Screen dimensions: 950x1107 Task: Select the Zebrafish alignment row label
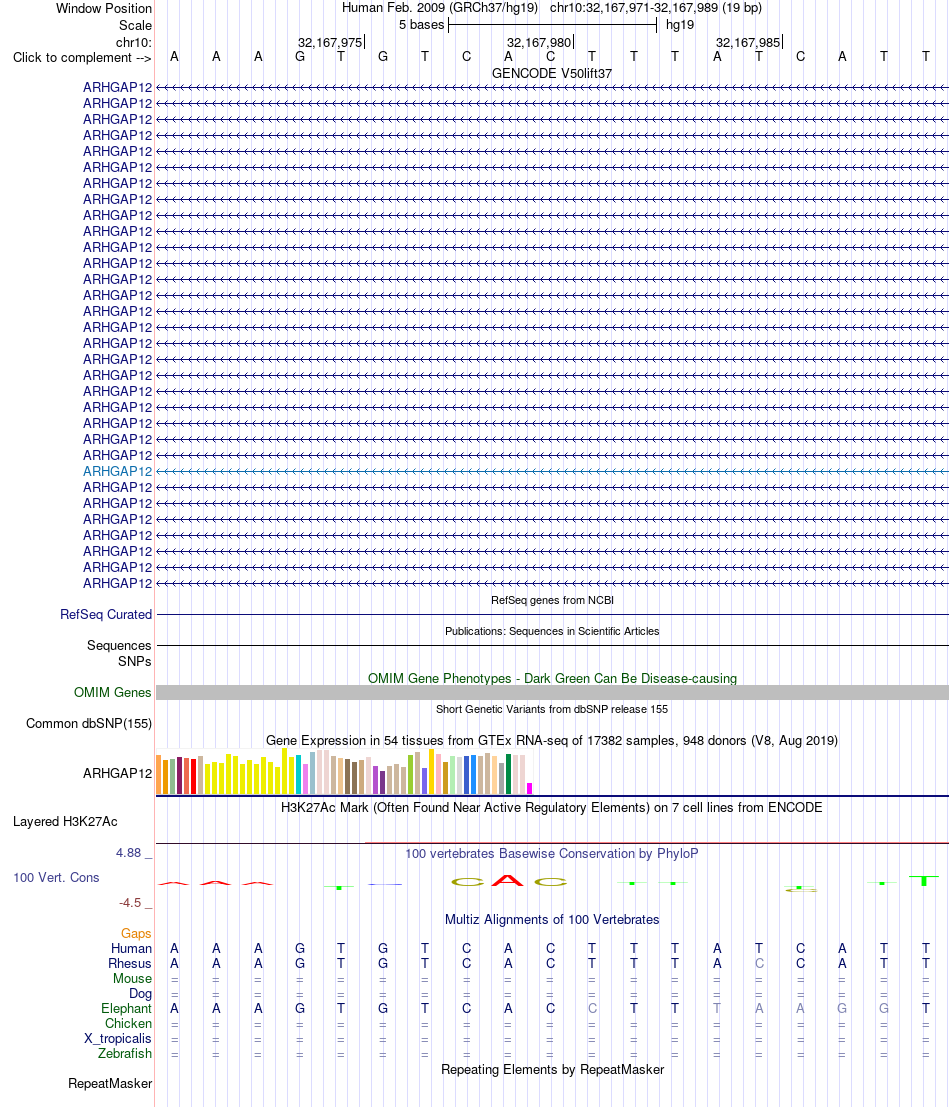coord(125,1053)
